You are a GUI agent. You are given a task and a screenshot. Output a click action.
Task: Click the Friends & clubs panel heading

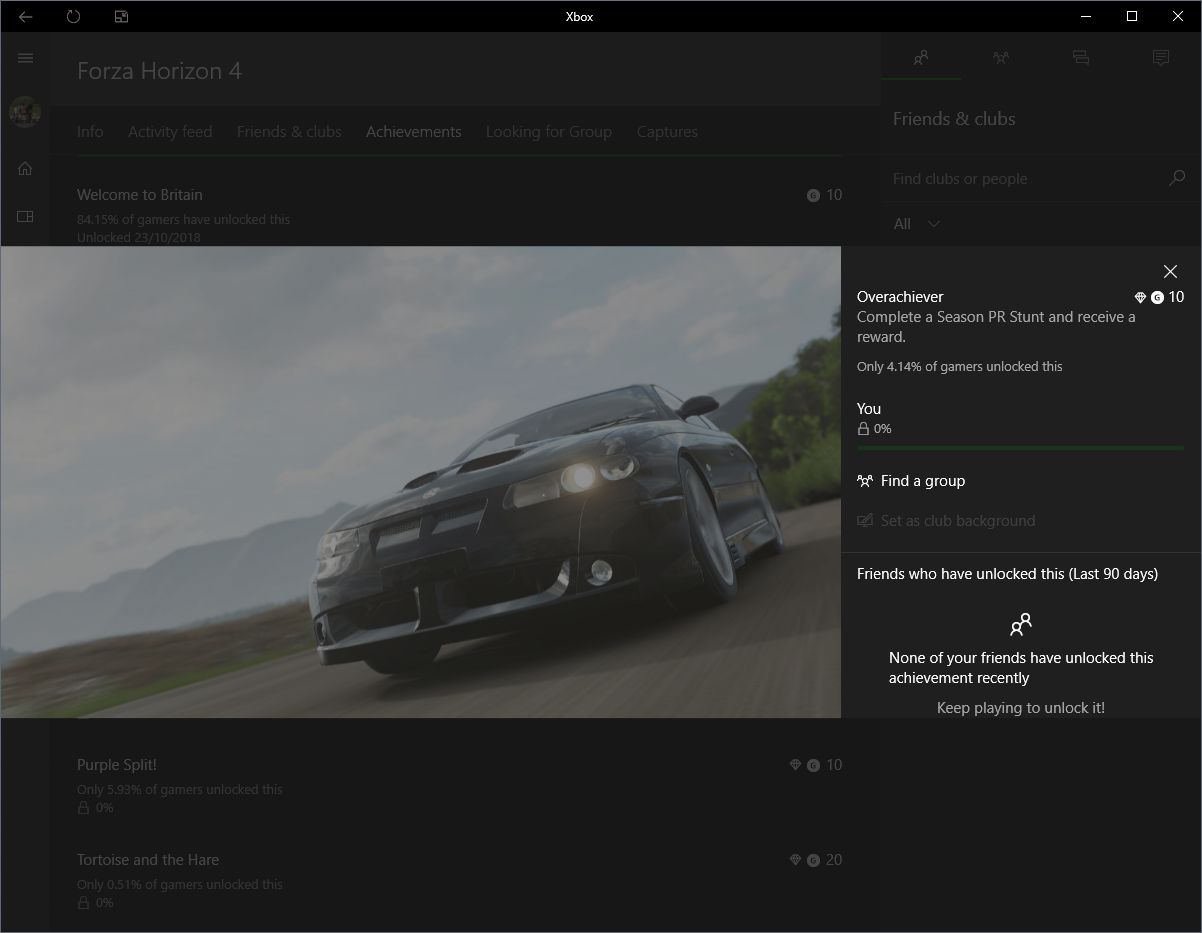(x=954, y=119)
